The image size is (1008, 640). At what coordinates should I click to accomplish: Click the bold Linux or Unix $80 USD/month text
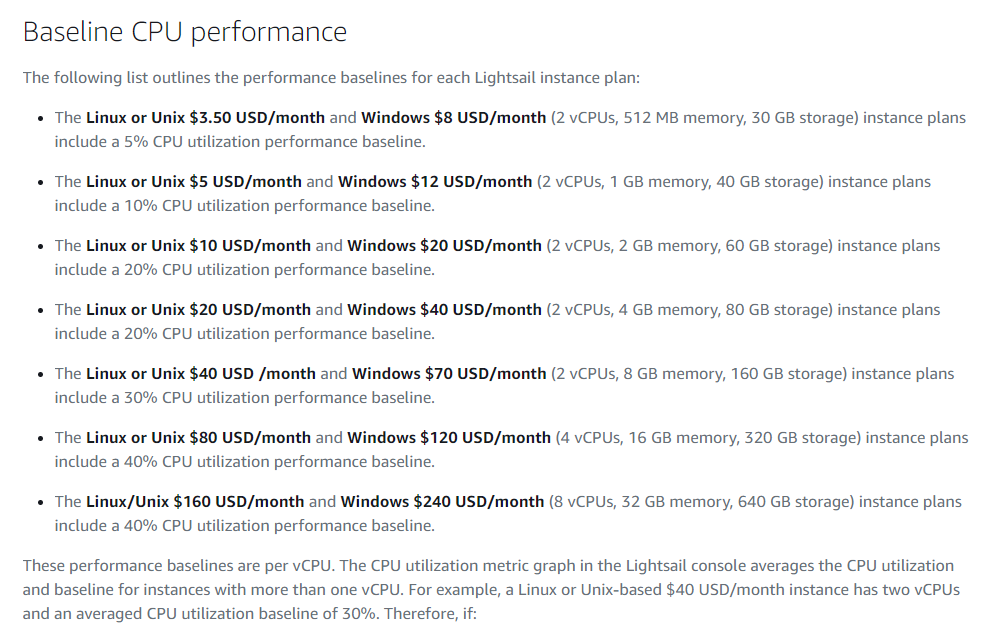click(x=198, y=438)
